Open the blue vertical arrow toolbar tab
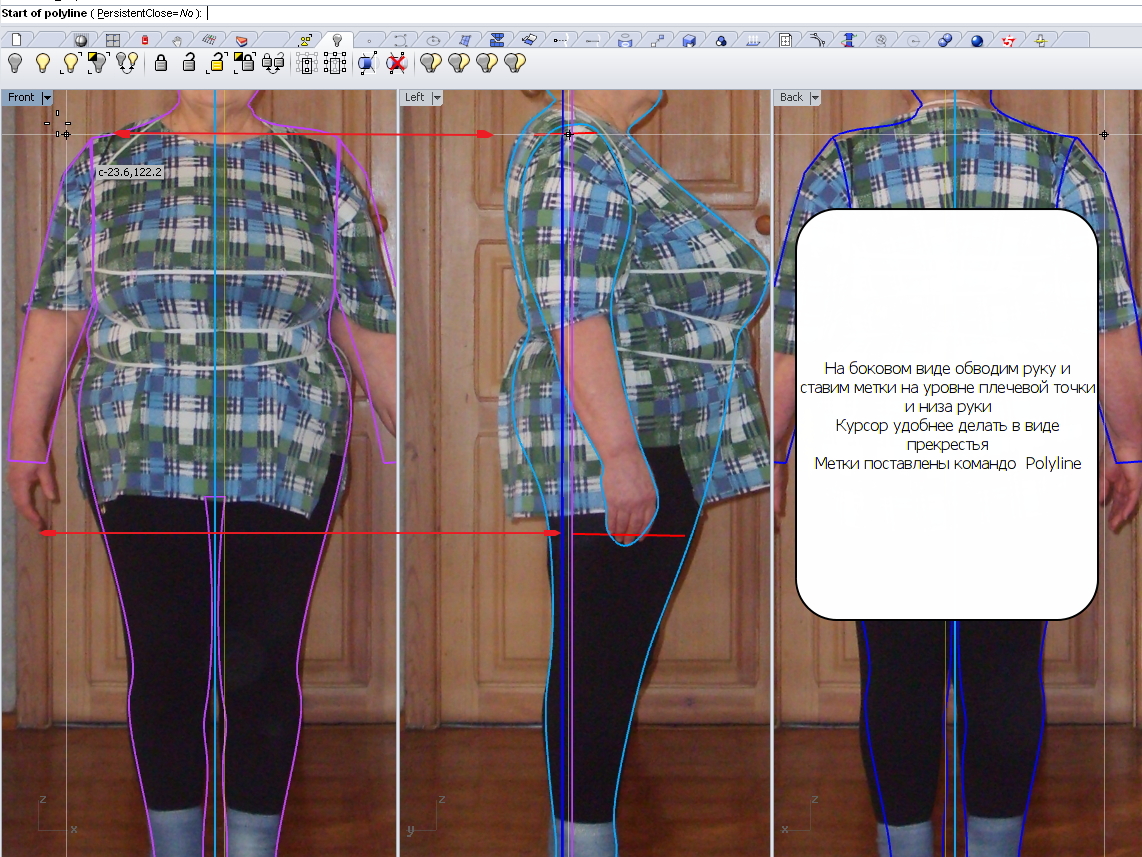Image resolution: width=1142 pixels, height=857 pixels. [848, 40]
